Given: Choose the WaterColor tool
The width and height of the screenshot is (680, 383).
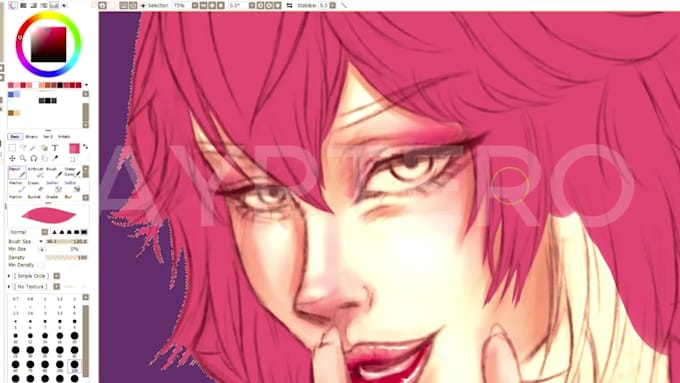Looking at the screenshot, I should tap(72, 173).
